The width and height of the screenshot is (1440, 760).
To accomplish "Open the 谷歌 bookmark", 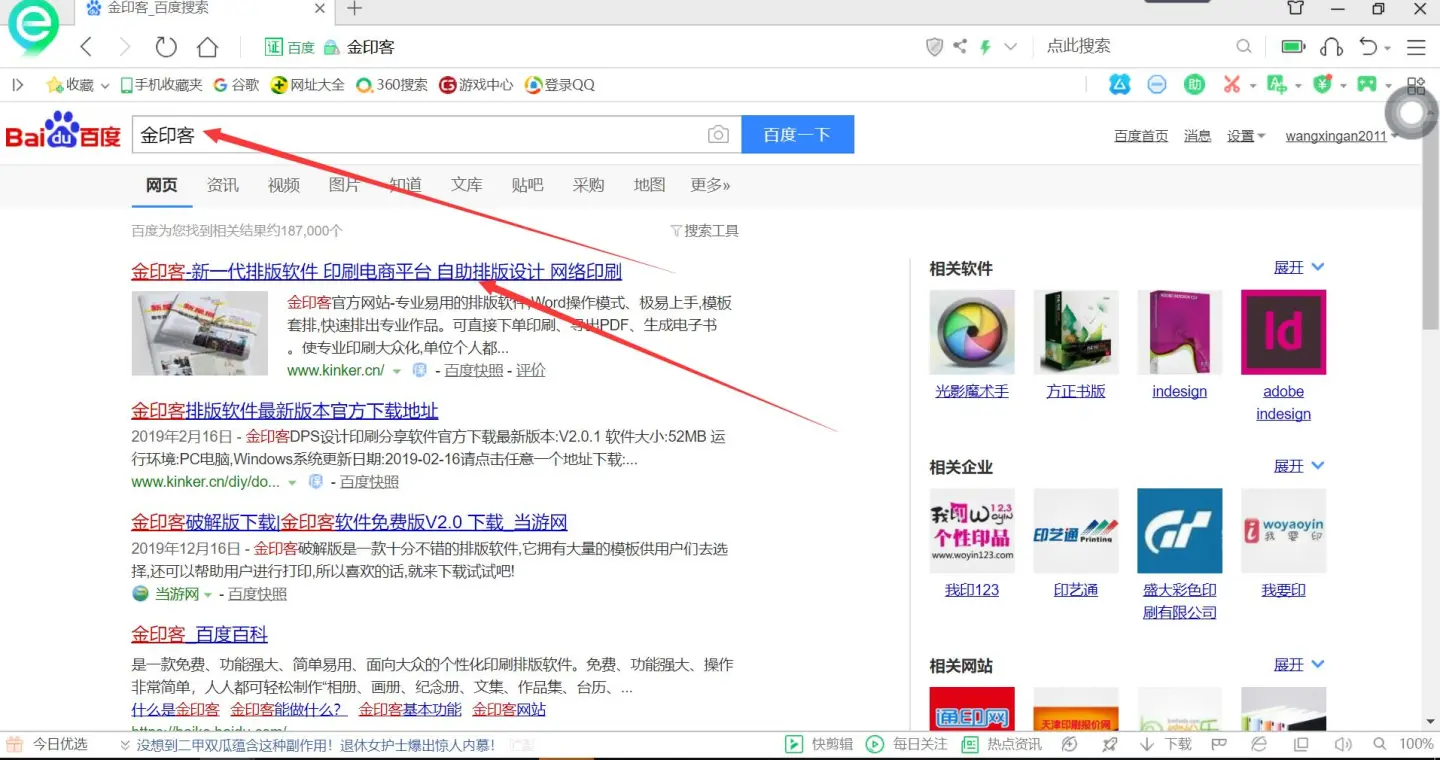I will [237, 85].
